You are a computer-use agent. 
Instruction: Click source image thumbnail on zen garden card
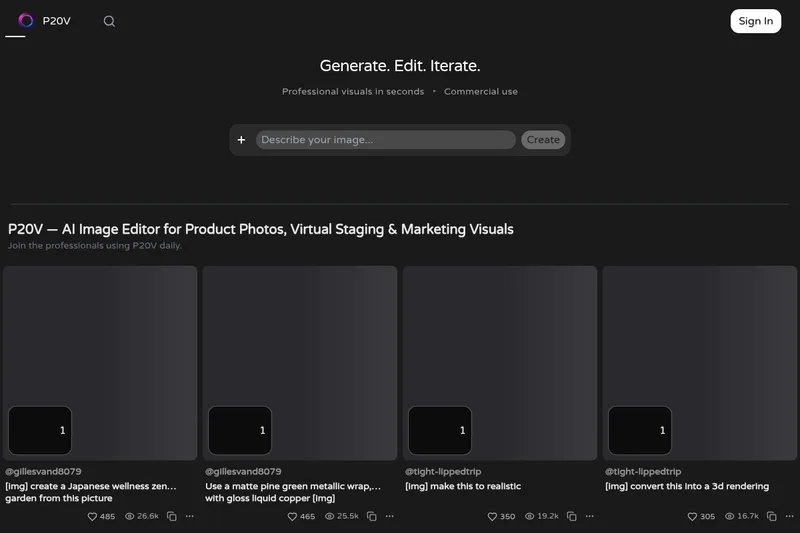(x=40, y=430)
